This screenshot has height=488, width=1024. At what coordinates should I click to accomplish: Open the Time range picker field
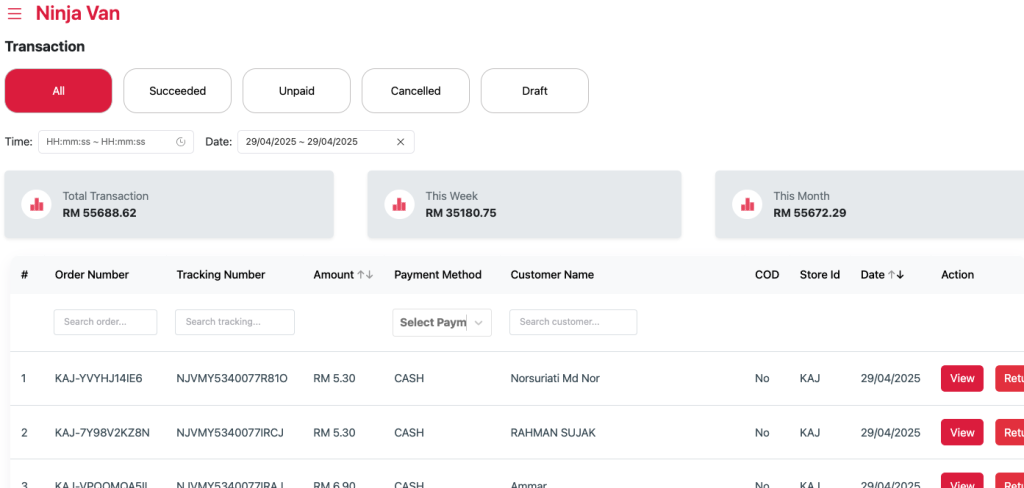point(116,142)
